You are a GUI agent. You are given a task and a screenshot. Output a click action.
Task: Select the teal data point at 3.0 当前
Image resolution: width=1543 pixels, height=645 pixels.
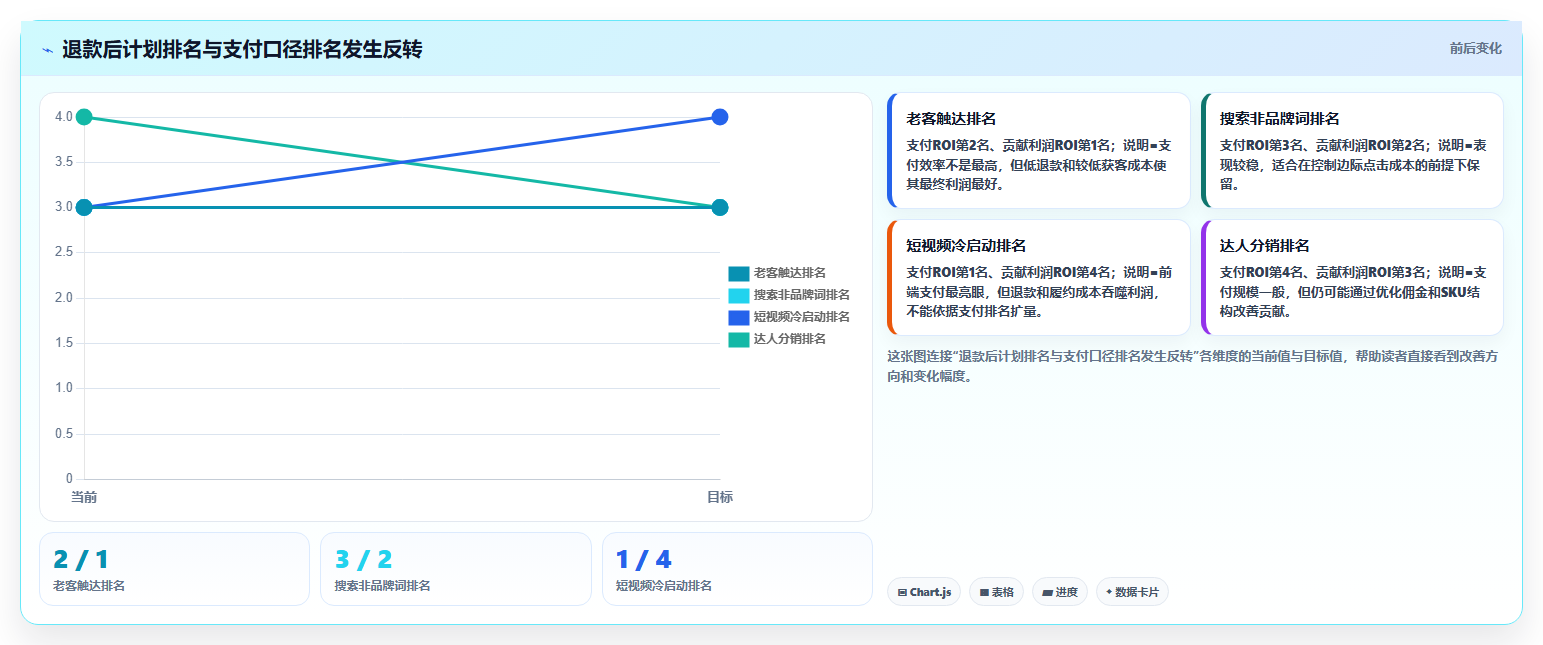(84, 207)
